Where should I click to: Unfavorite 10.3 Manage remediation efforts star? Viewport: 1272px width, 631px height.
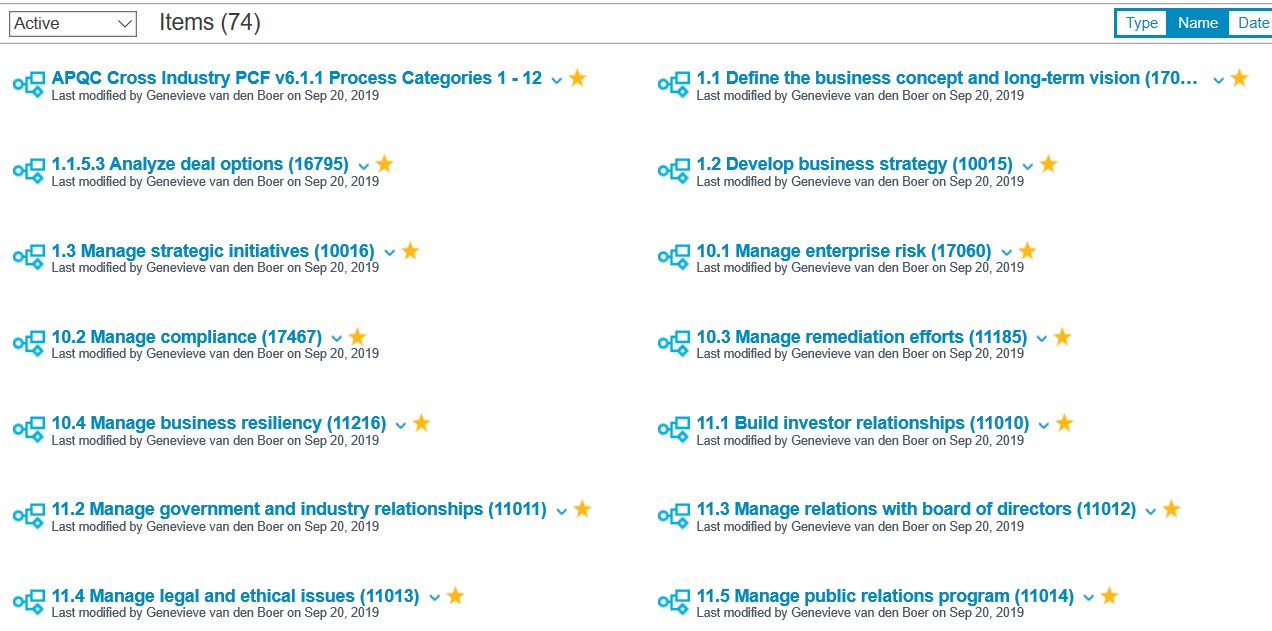coord(1062,337)
